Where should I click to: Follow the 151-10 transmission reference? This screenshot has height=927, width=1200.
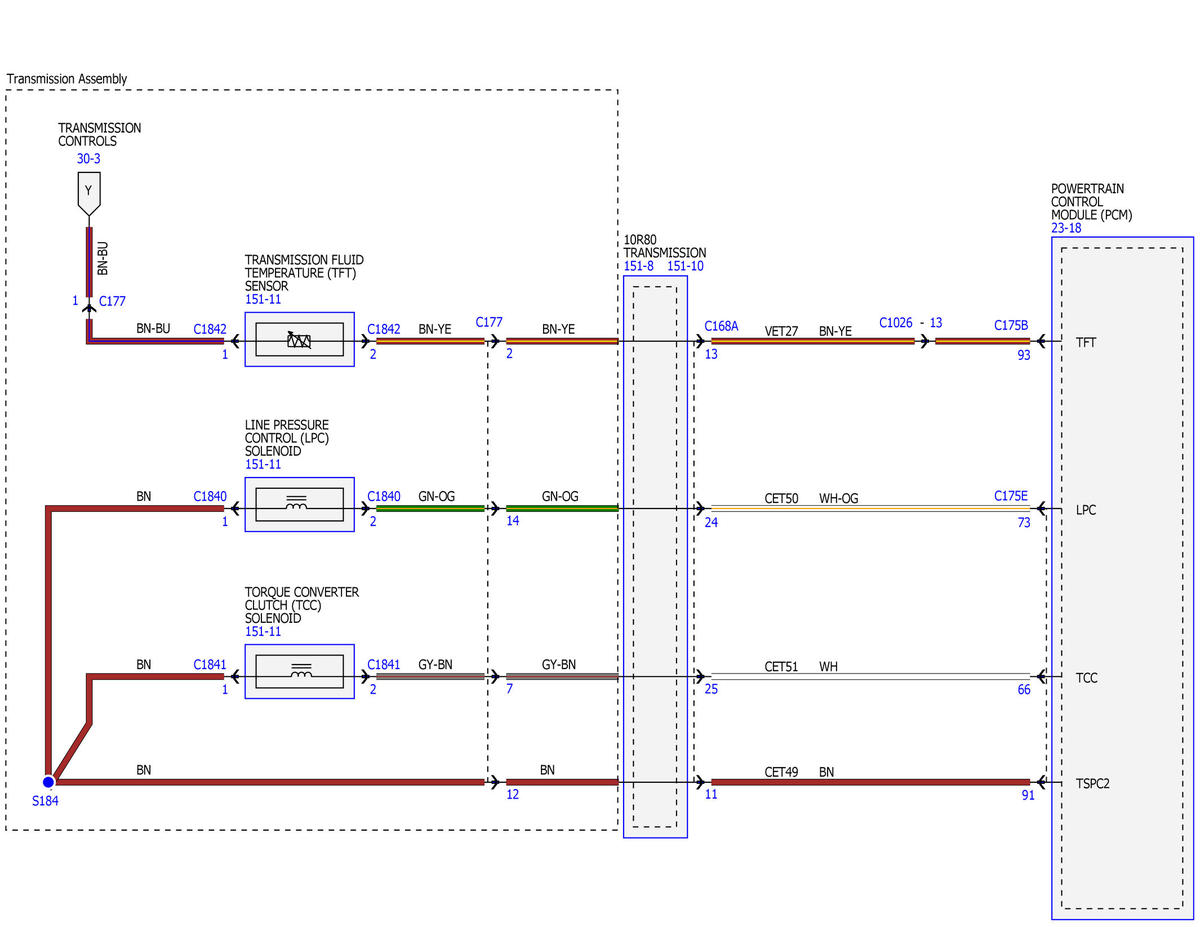point(685,266)
